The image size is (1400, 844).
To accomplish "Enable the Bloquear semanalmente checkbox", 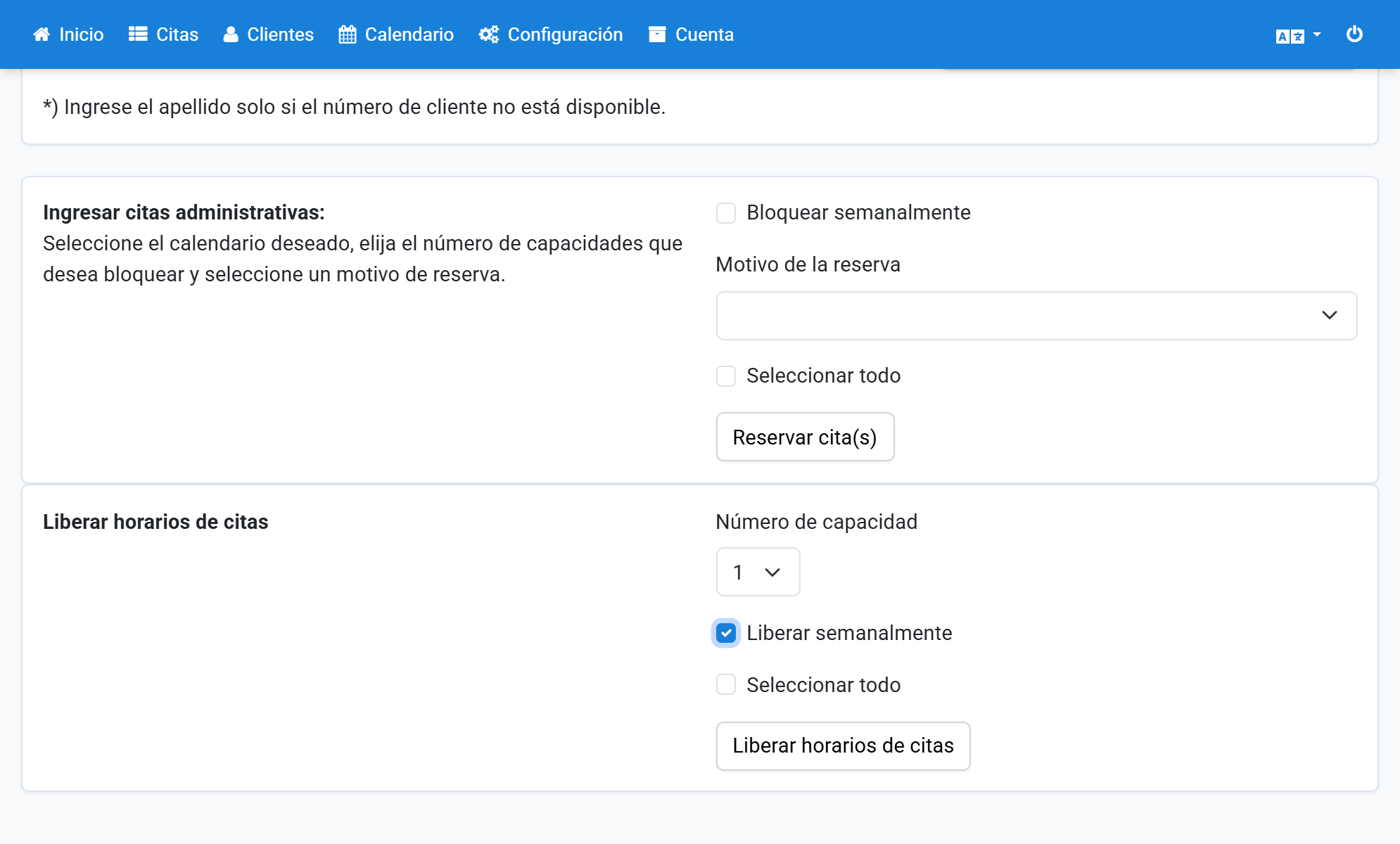I will tap(726, 213).
